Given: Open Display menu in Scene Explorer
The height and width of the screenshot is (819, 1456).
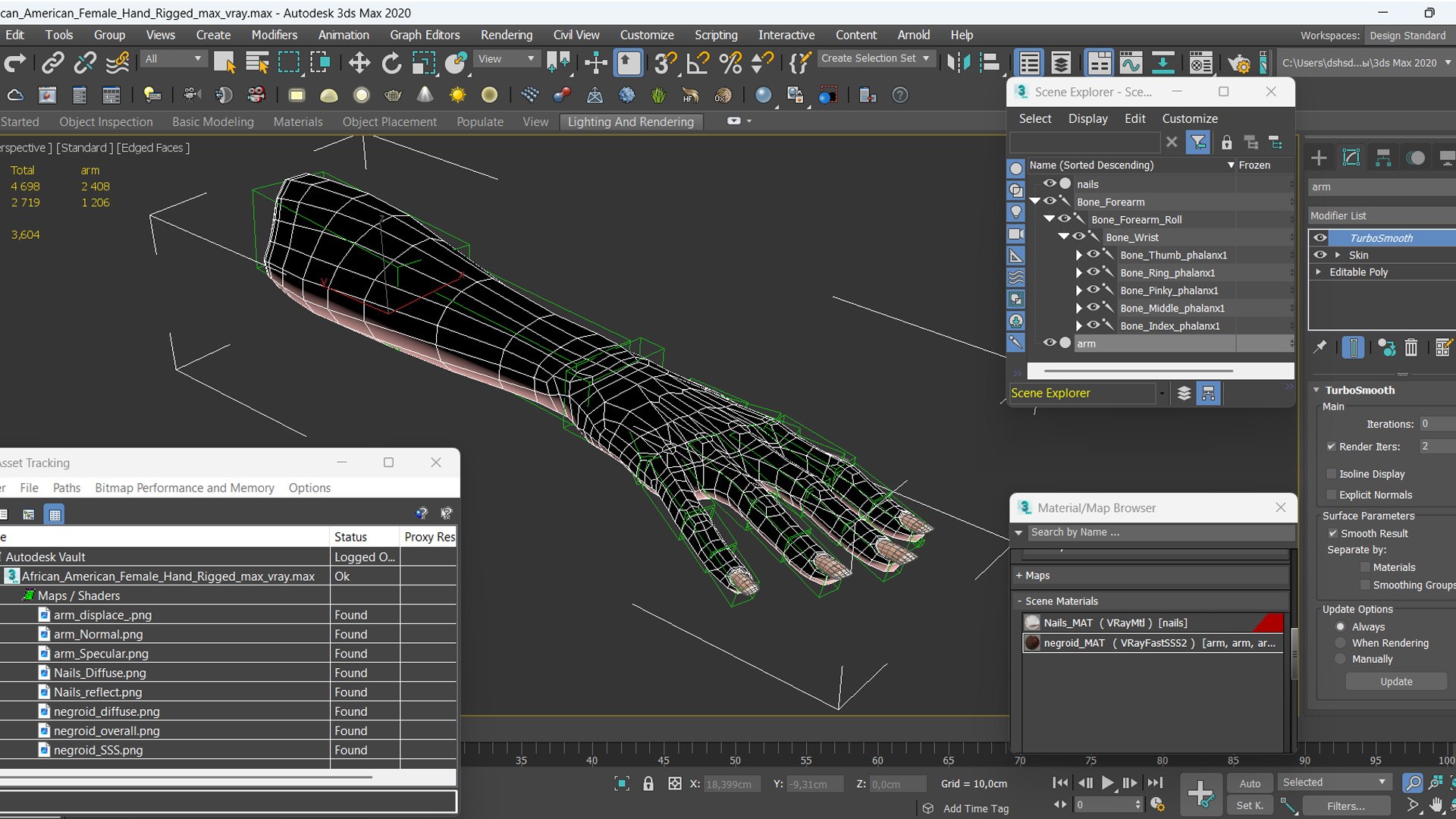Looking at the screenshot, I should click(1087, 118).
